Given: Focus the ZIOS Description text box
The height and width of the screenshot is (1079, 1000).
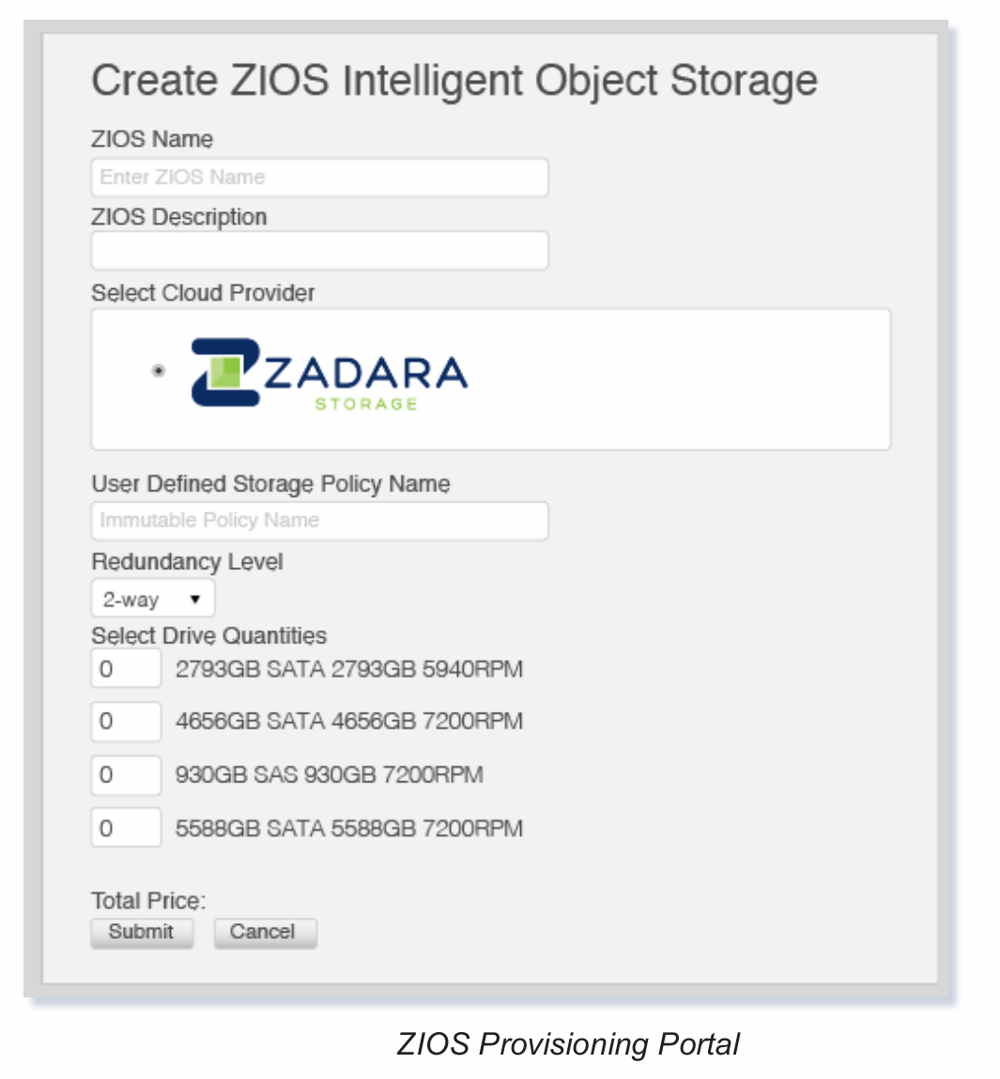Looking at the screenshot, I should 319,250.
